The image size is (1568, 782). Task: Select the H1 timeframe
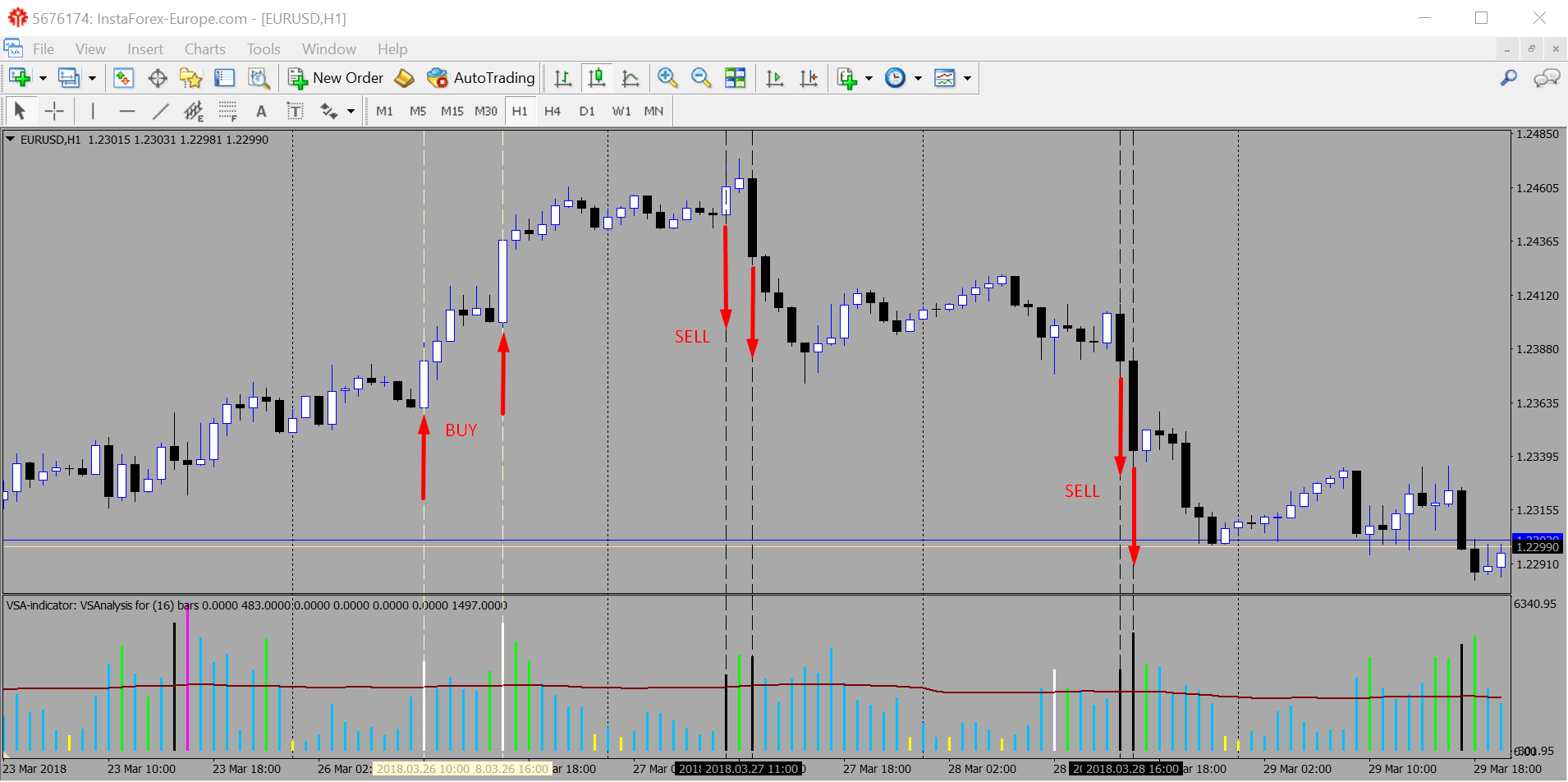[520, 111]
